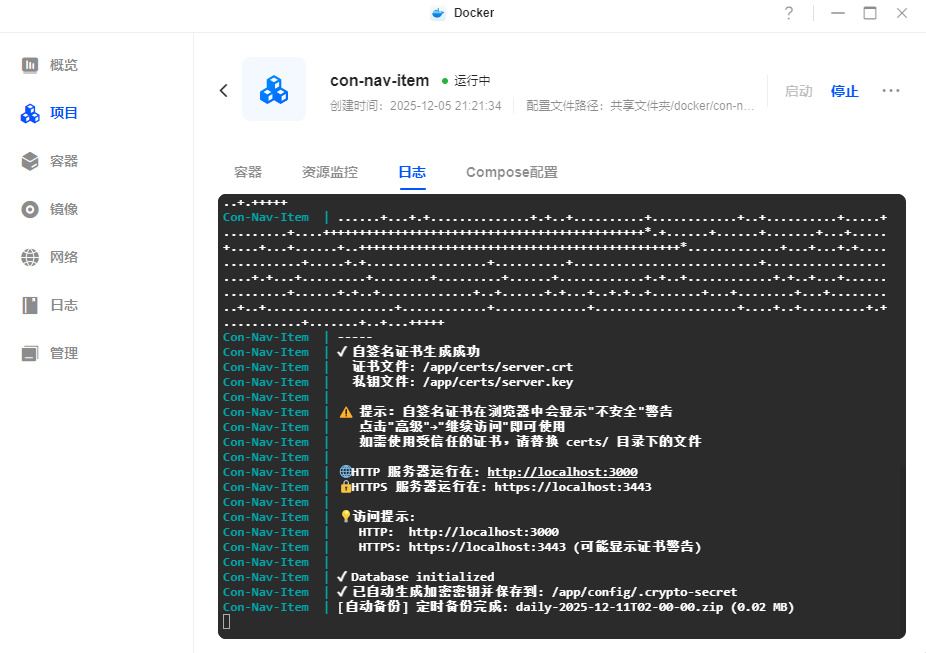926x653 pixels.
Task: Click the warning triangle icon in log
Action: (346, 412)
